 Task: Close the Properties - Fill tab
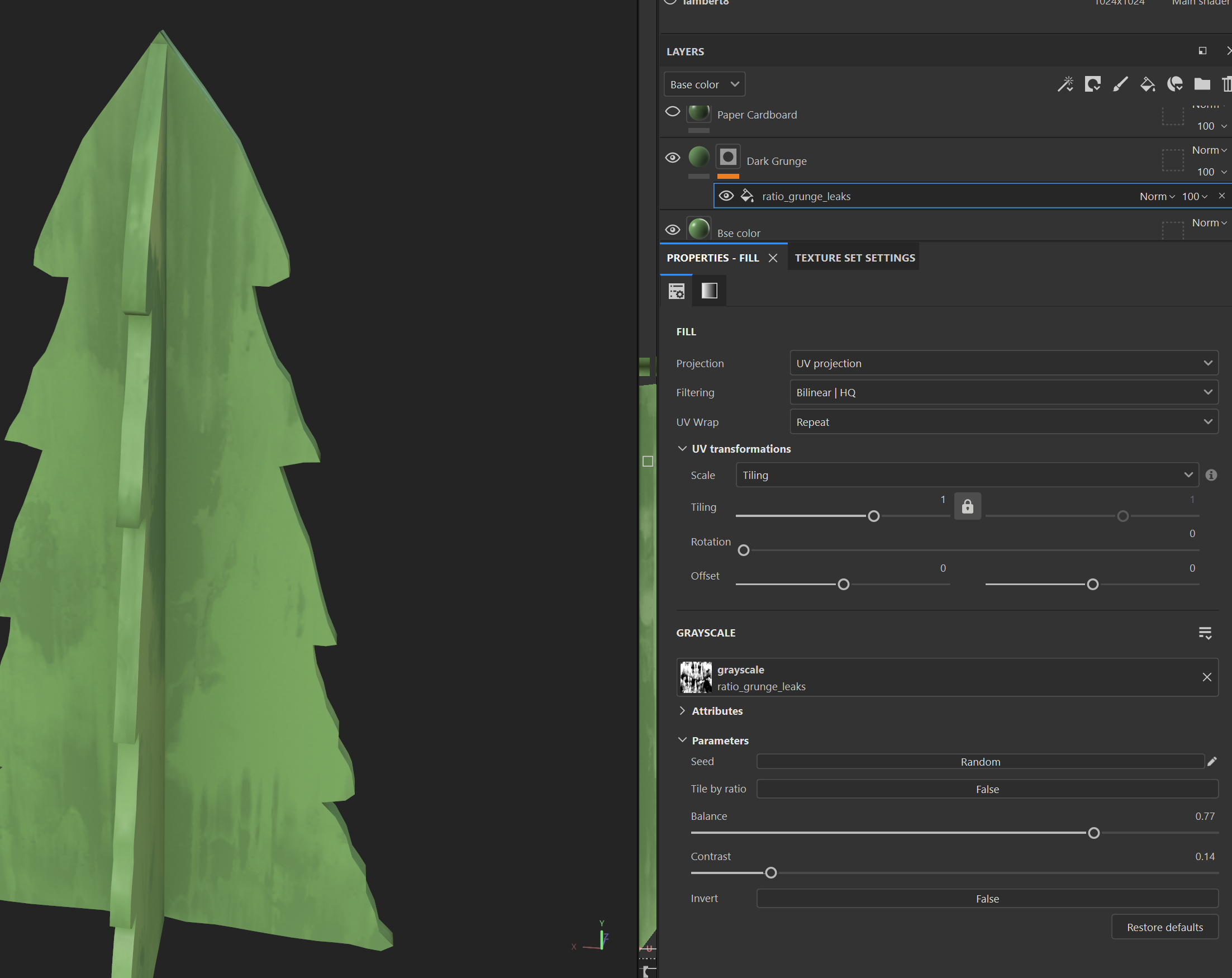pos(773,258)
